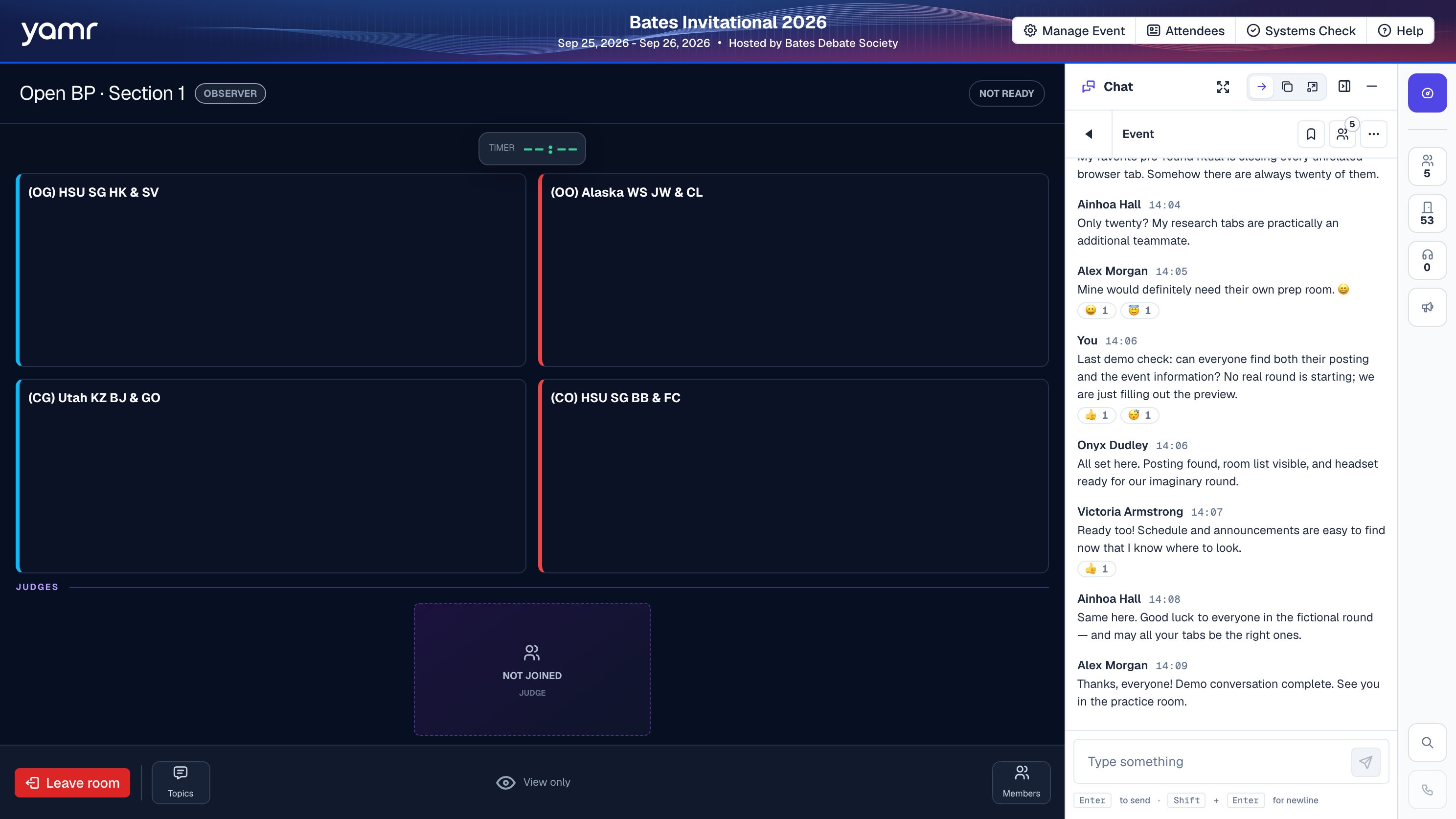The height and width of the screenshot is (819, 1456).
Task: Minimize the chat panel
Action: [x=1371, y=87]
